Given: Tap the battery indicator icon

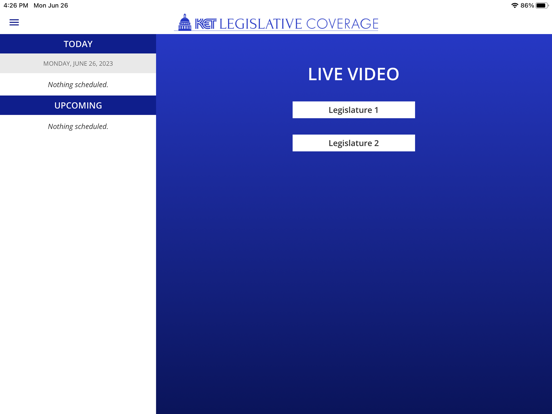Looking at the screenshot, I should click(x=542, y=5).
